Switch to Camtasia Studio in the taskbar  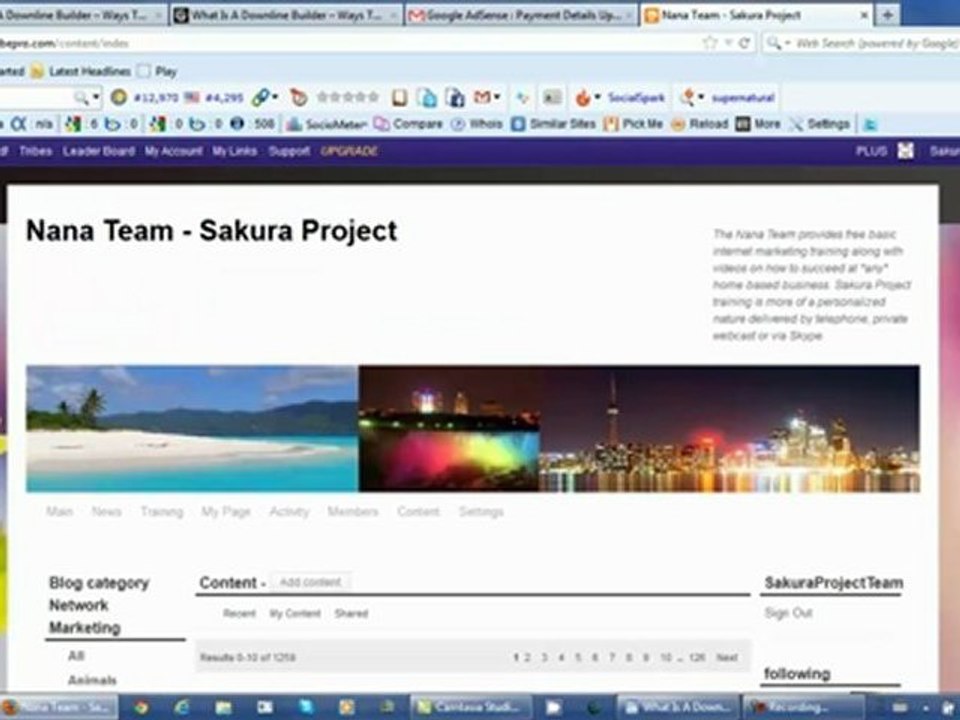470,708
